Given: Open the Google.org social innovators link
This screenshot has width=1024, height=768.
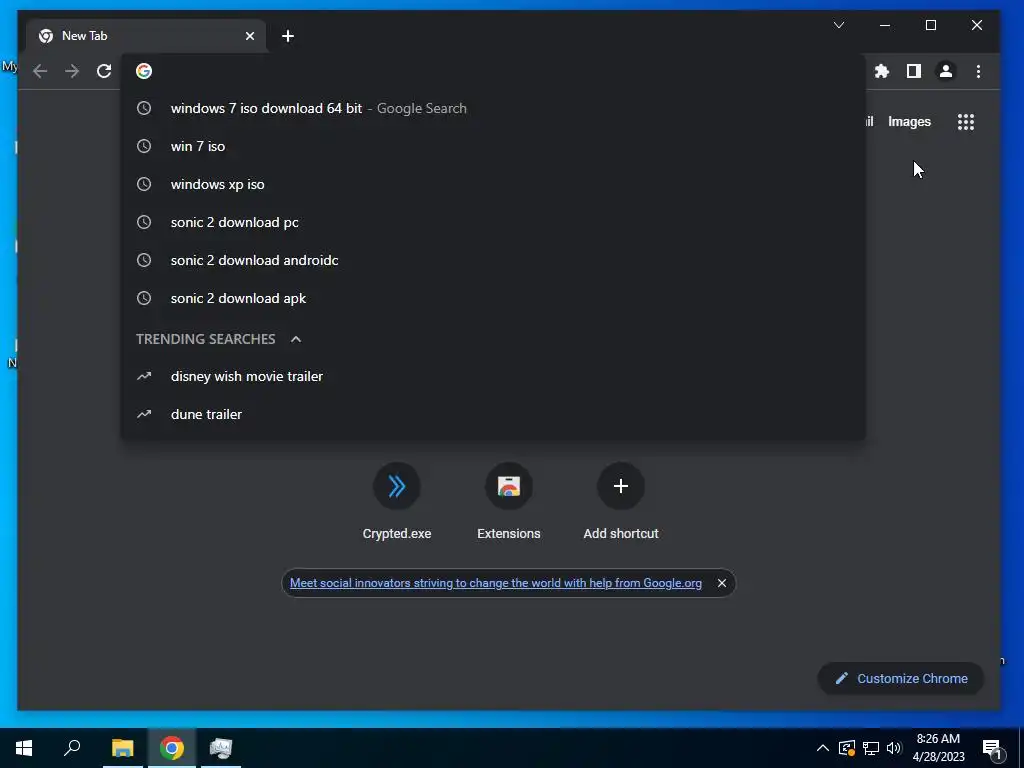Looking at the screenshot, I should 496,583.
